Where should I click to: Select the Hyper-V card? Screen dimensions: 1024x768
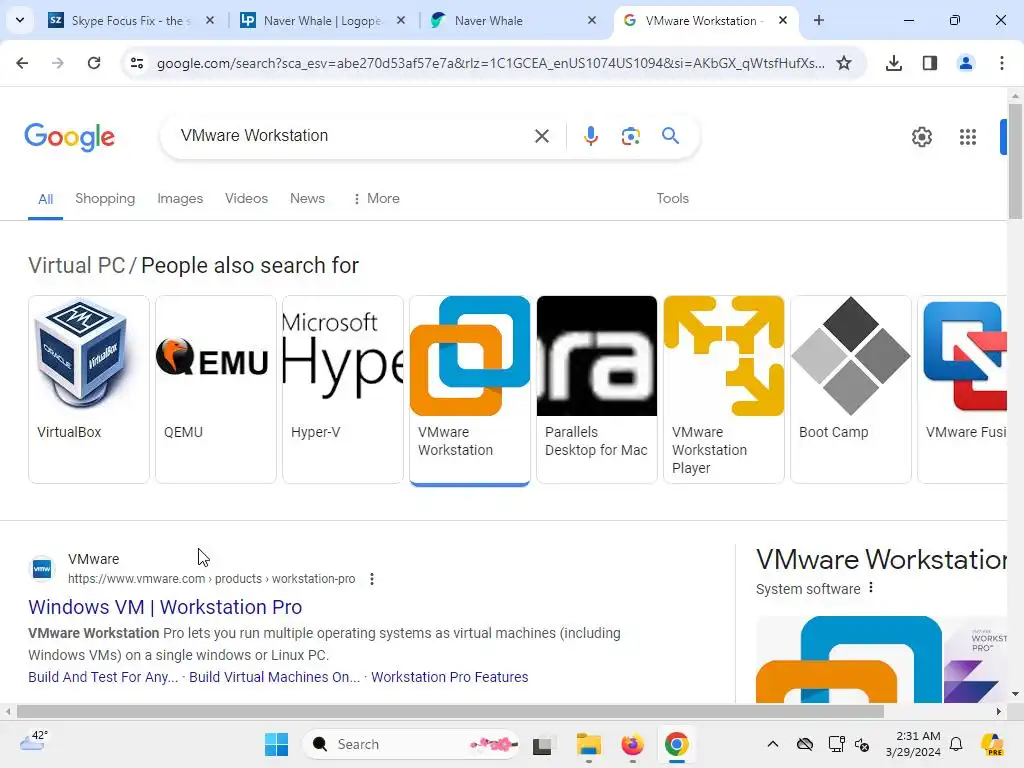[x=343, y=389]
